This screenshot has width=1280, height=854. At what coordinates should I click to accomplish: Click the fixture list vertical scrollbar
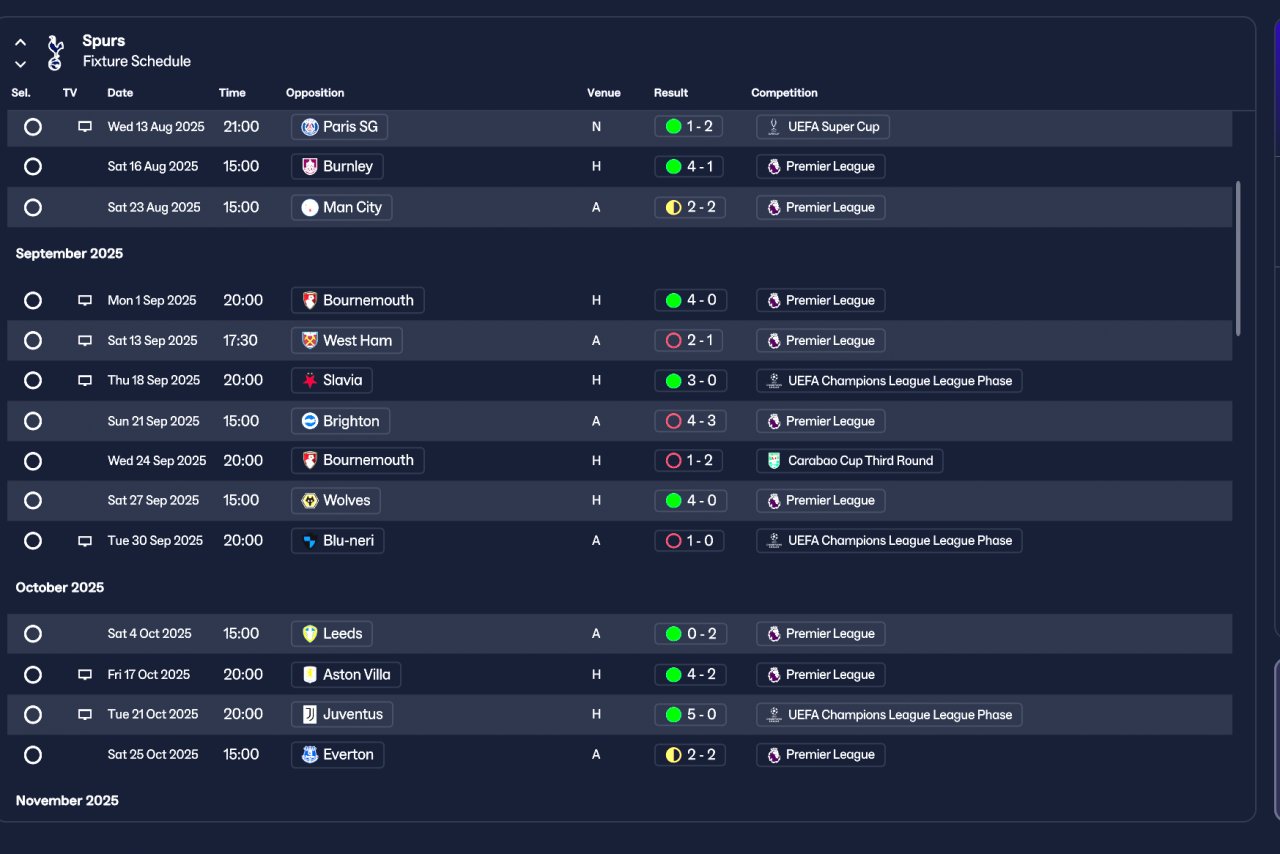[x=1239, y=258]
